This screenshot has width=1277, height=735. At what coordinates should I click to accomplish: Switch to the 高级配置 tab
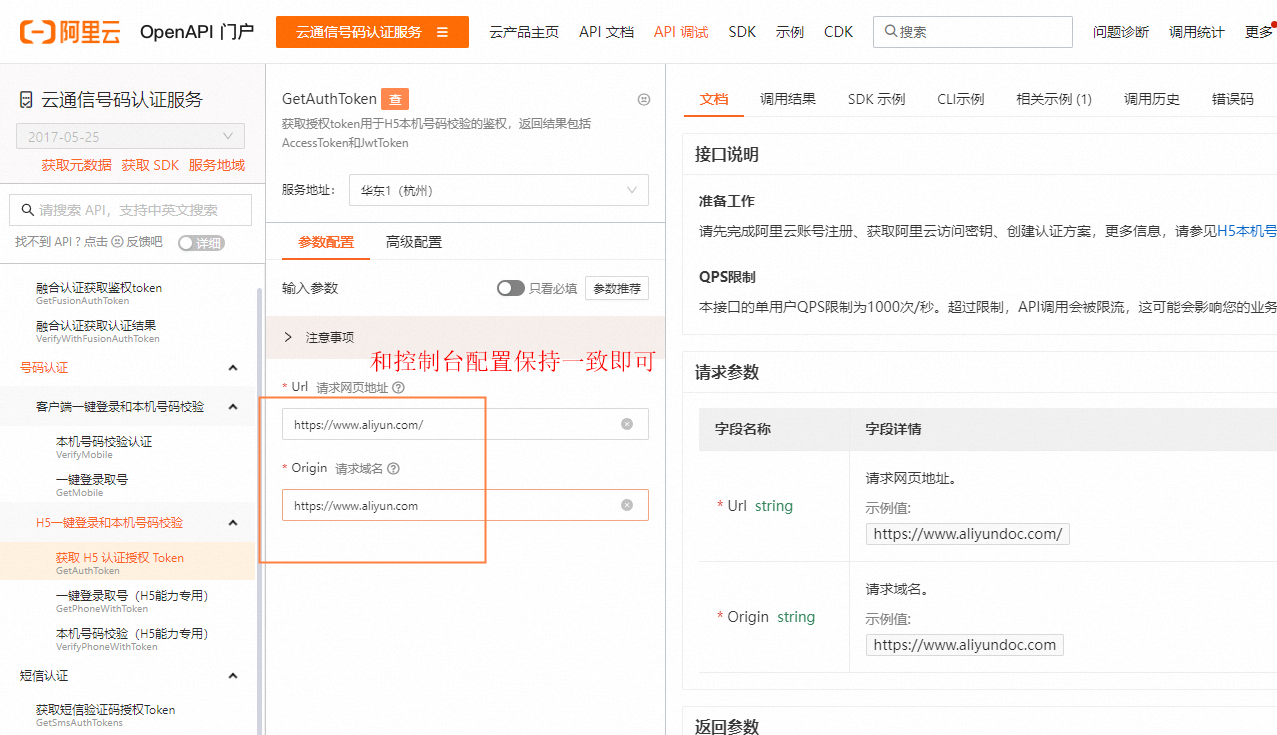coord(414,242)
